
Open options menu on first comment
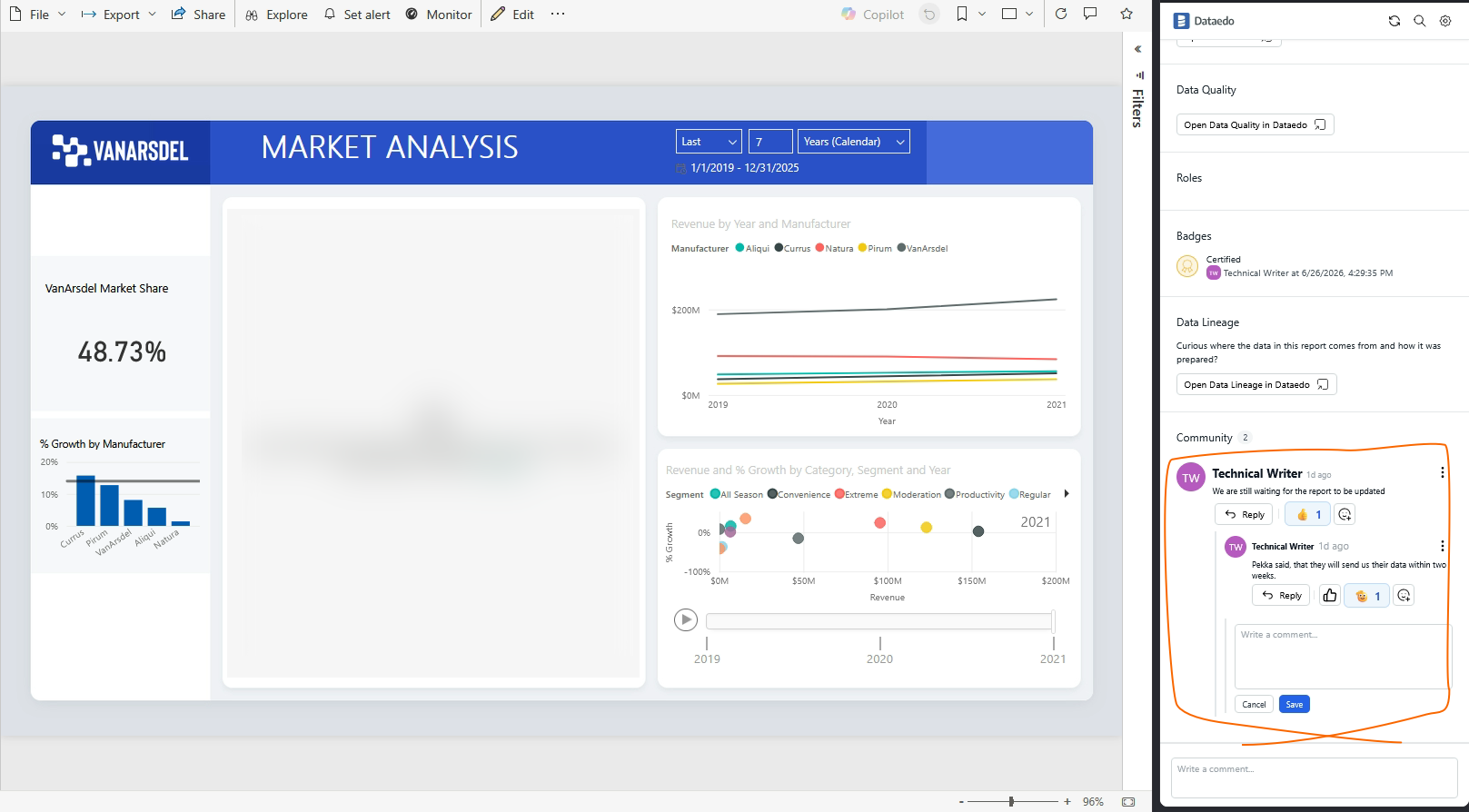[1443, 472]
